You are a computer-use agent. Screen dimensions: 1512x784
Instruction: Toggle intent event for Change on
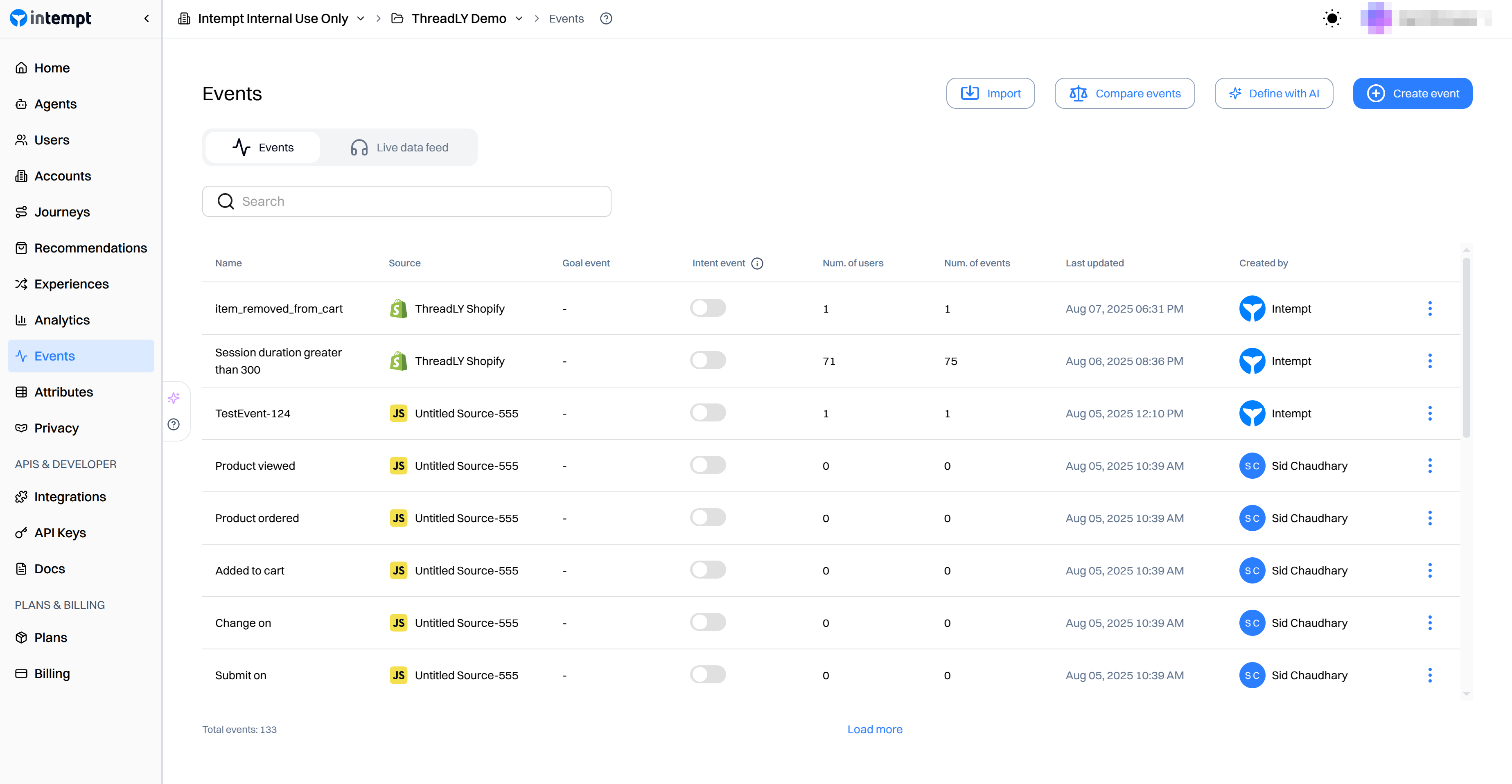pos(708,622)
